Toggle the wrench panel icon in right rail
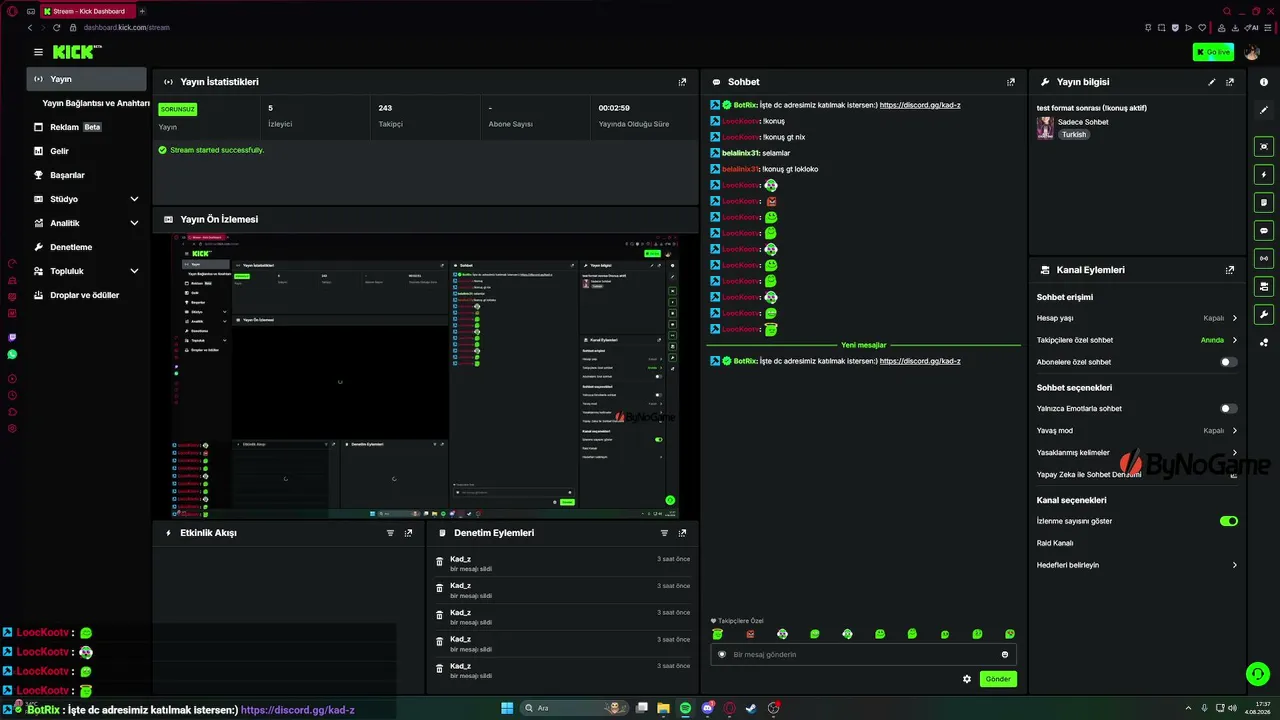Viewport: 1280px width, 720px height. 1264,314
